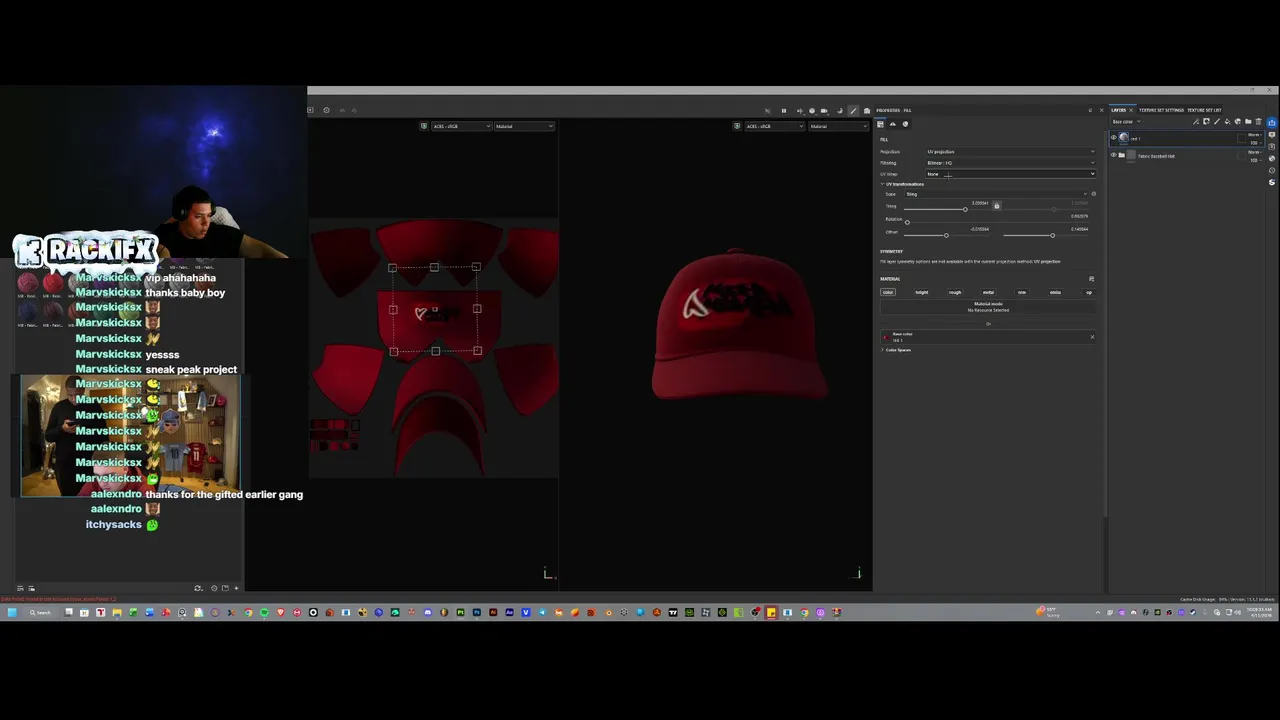The height and width of the screenshot is (720, 1280).
Task: Expand the Color Spaces section
Action: [x=882, y=350]
